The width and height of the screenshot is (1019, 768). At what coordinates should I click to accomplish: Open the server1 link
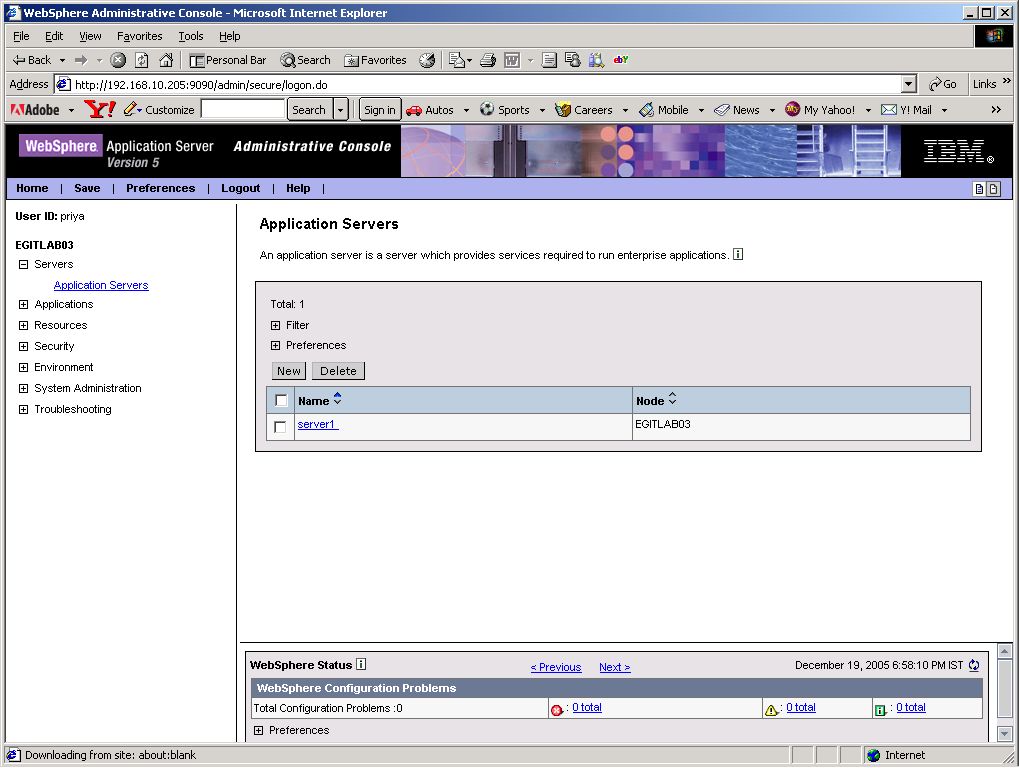coord(317,424)
